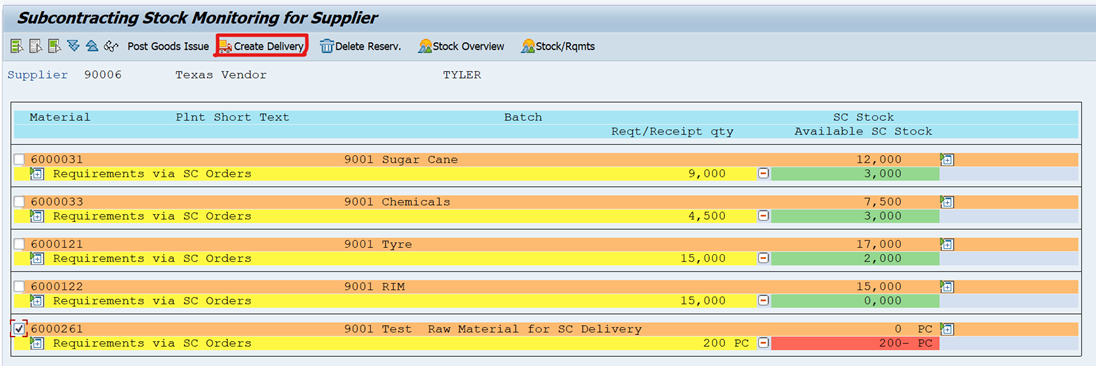Click the detail icon at the end of the 6000261 row
The width and height of the screenshot is (1096, 366).
[x=947, y=328]
